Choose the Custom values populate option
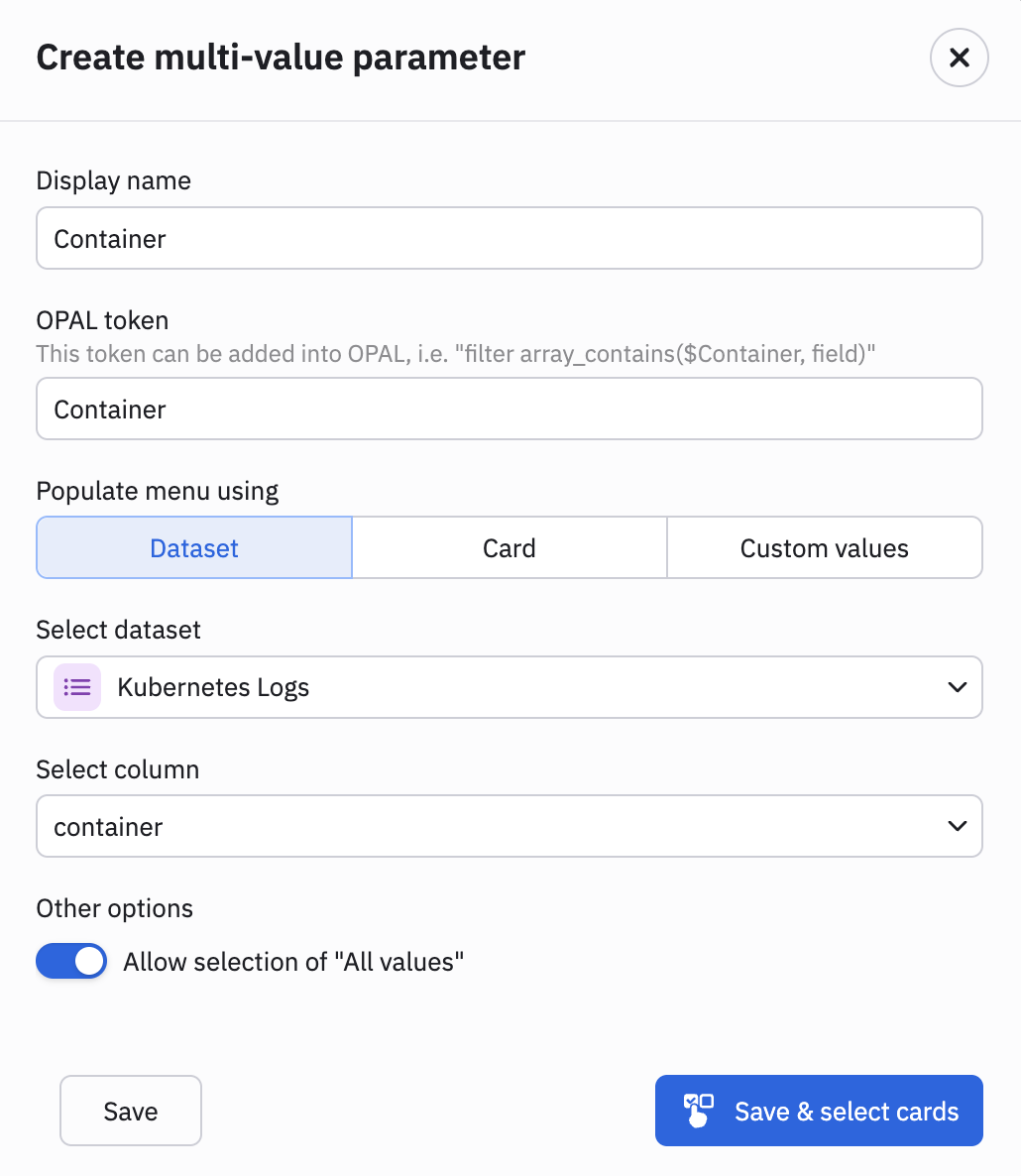Image resolution: width=1021 pixels, height=1176 pixels. pos(825,547)
